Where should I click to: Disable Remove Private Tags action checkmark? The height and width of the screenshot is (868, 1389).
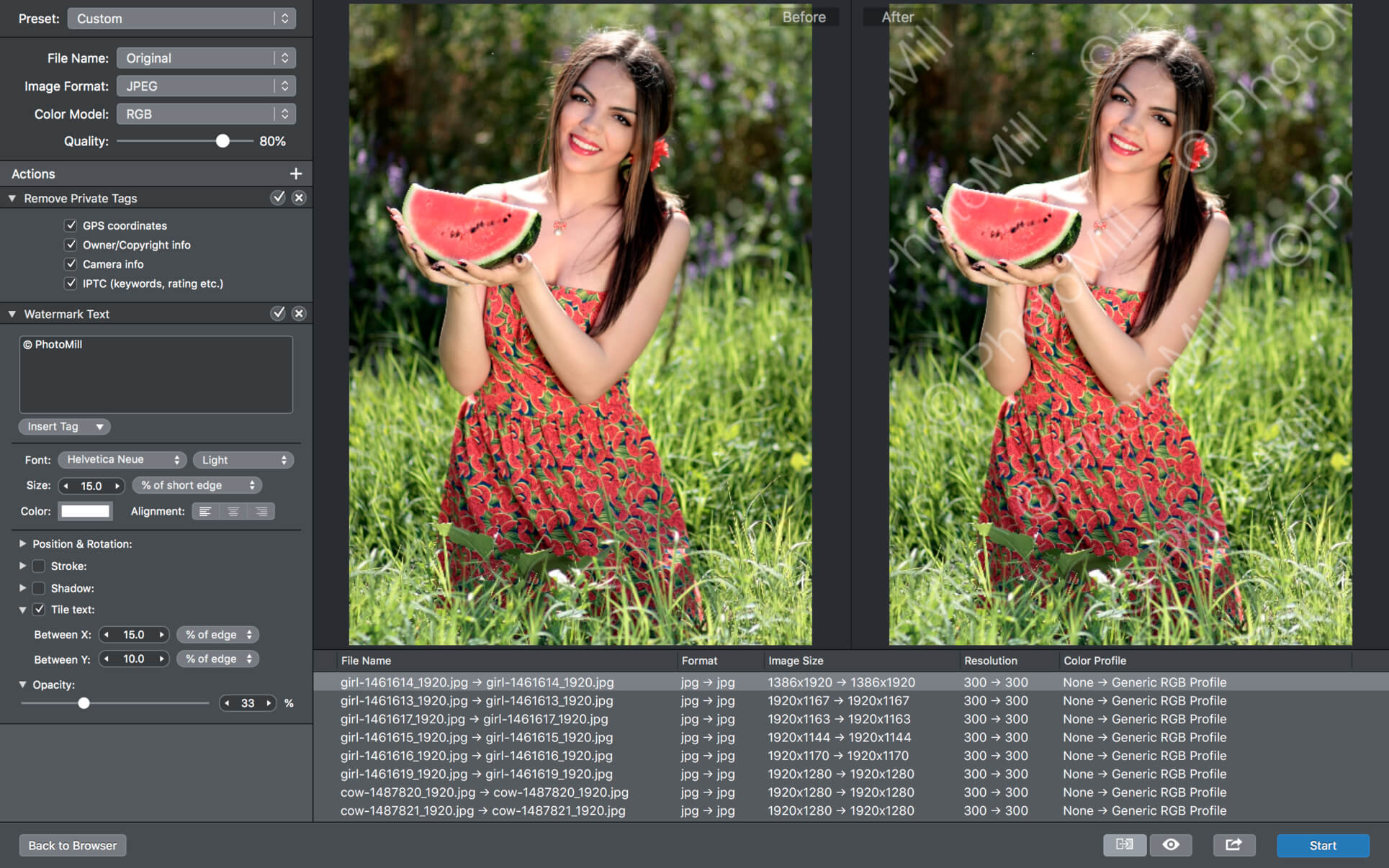278,197
